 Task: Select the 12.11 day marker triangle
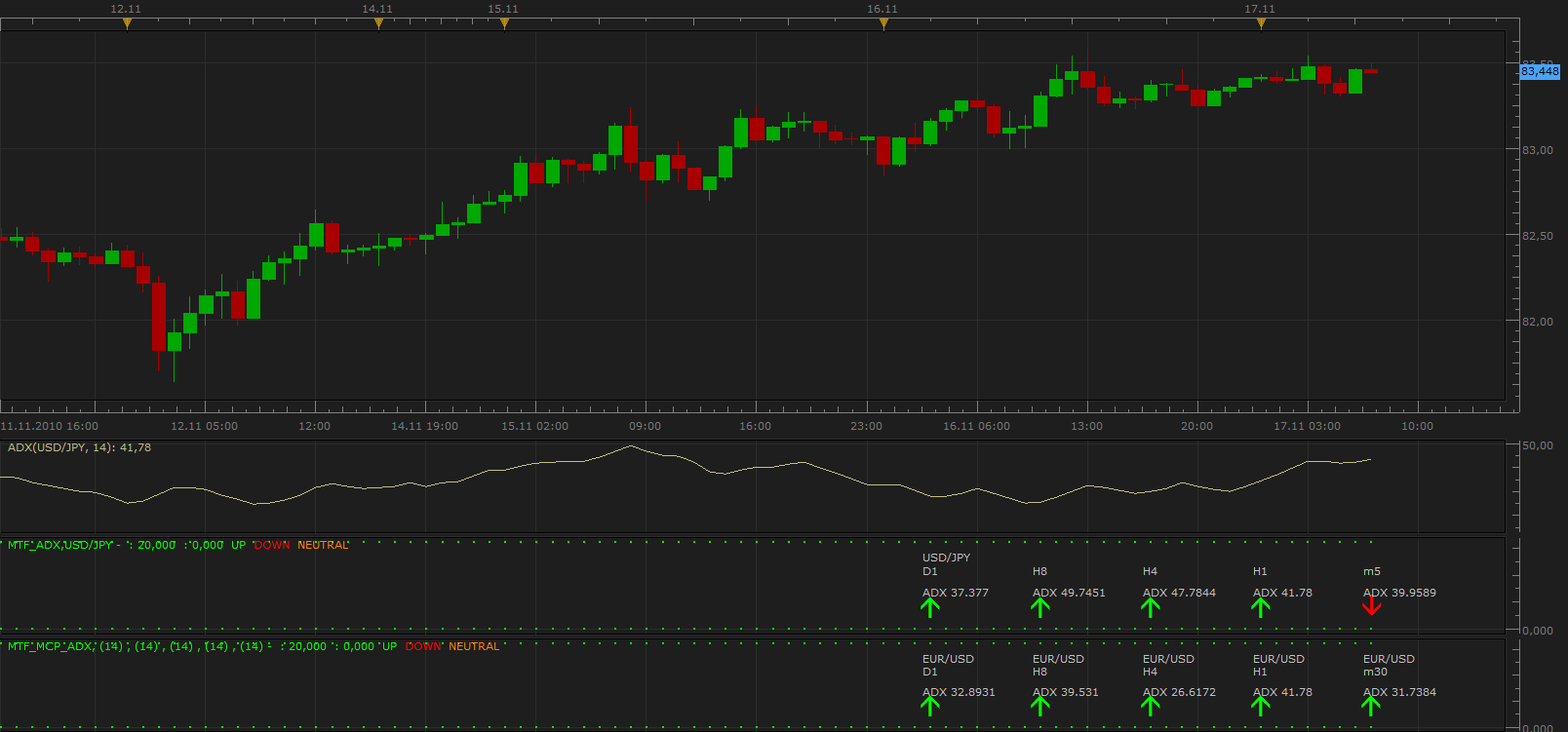tap(127, 24)
